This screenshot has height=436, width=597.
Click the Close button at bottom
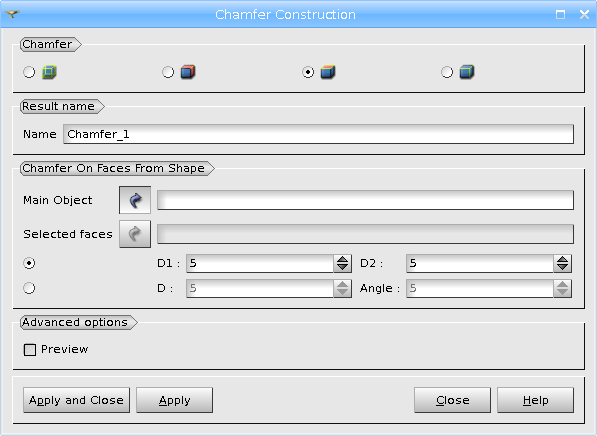pyautogui.click(x=452, y=400)
